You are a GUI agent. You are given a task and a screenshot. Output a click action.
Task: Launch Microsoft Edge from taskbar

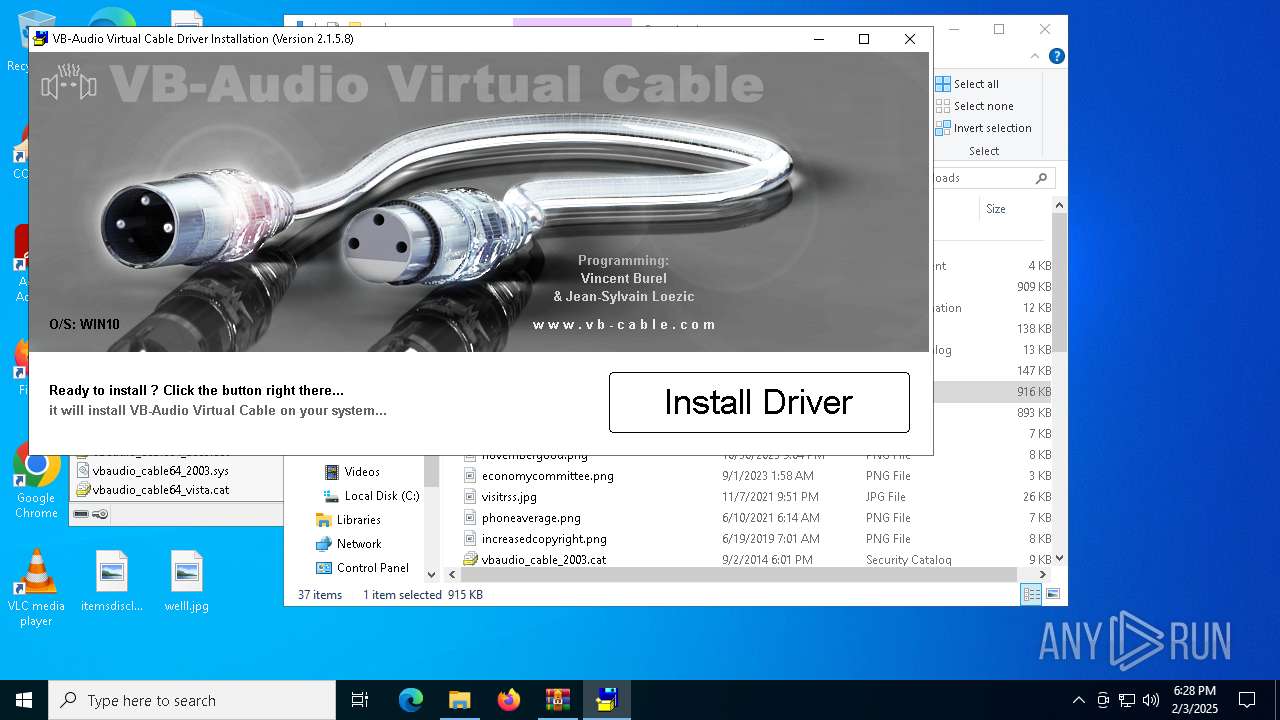click(x=411, y=700)
